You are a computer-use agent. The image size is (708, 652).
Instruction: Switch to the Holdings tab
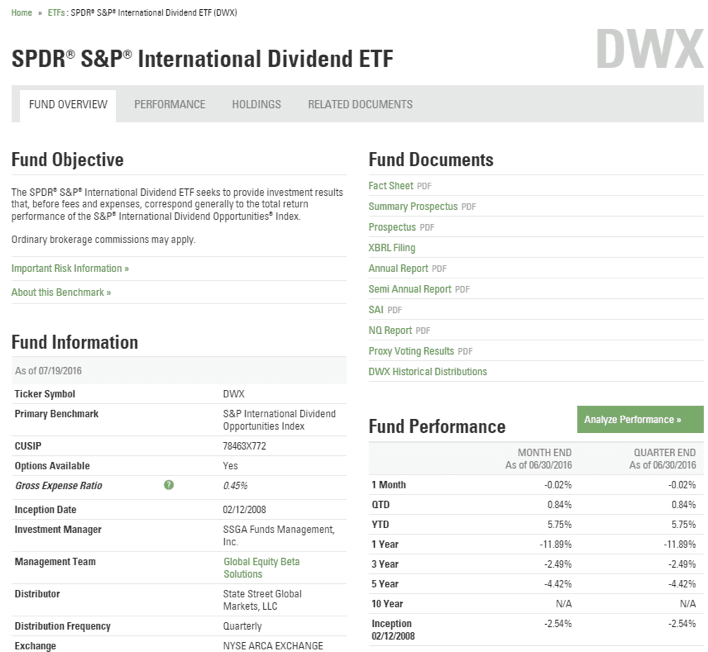(256, 105)
